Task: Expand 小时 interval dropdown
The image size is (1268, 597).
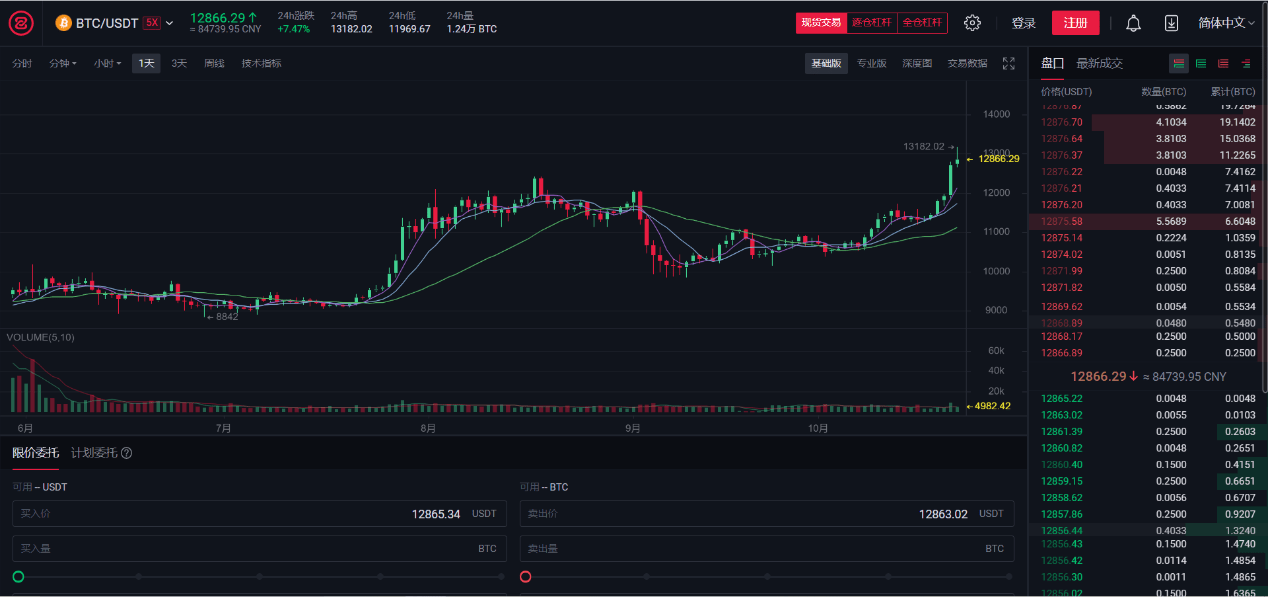Action: (x=107, y=63)
